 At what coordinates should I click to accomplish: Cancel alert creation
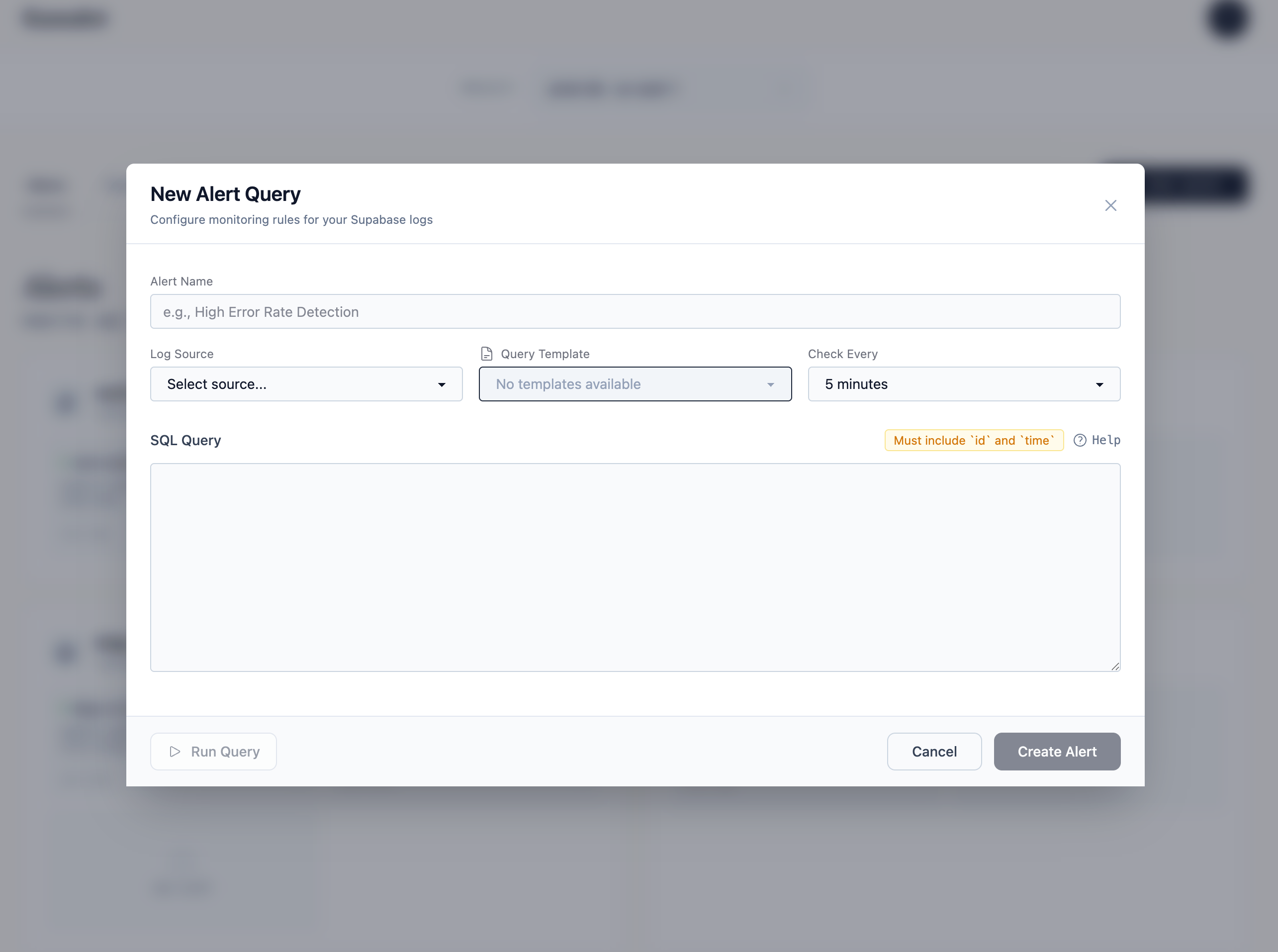pyautogui.click(x=933, y=752)
